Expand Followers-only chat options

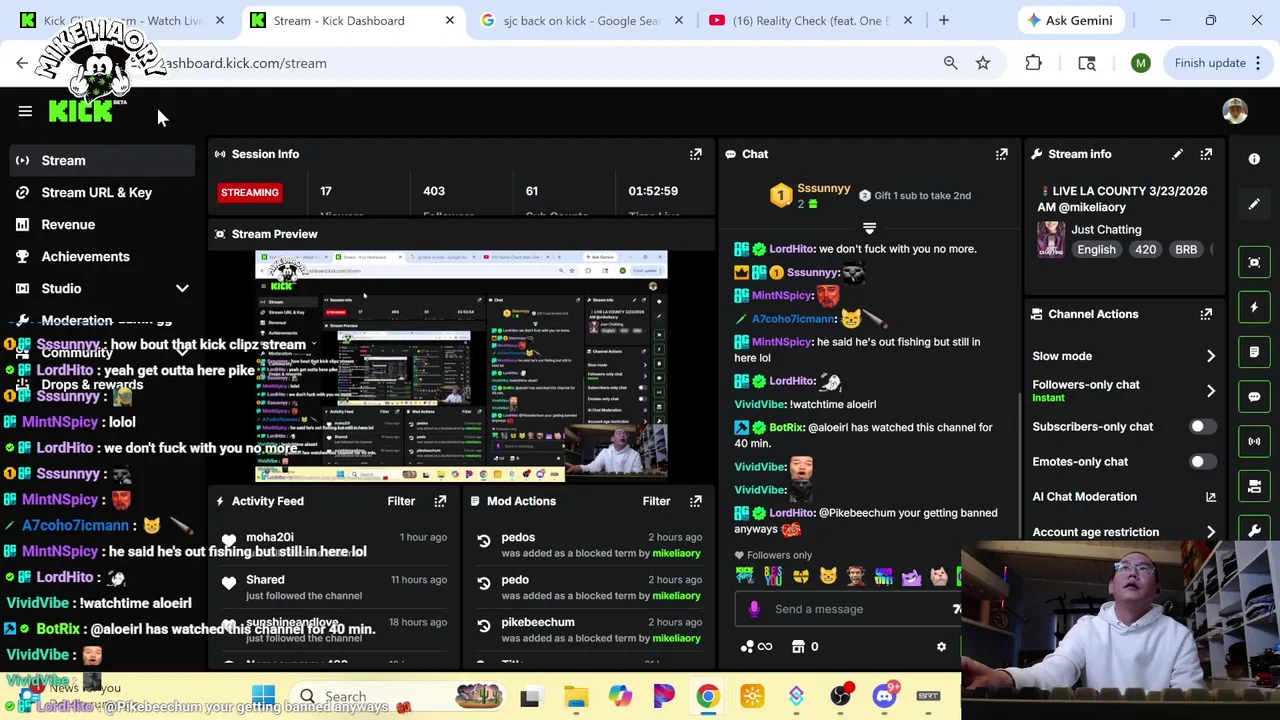[1211, 391]
